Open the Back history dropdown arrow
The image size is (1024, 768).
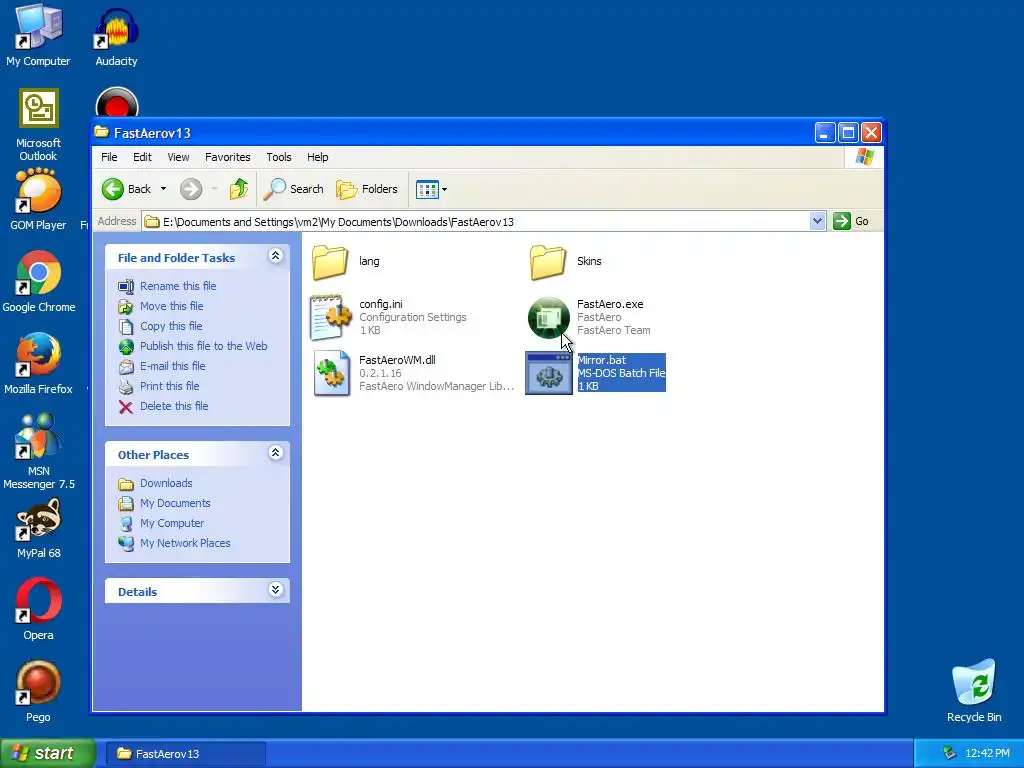click(163, 189)
